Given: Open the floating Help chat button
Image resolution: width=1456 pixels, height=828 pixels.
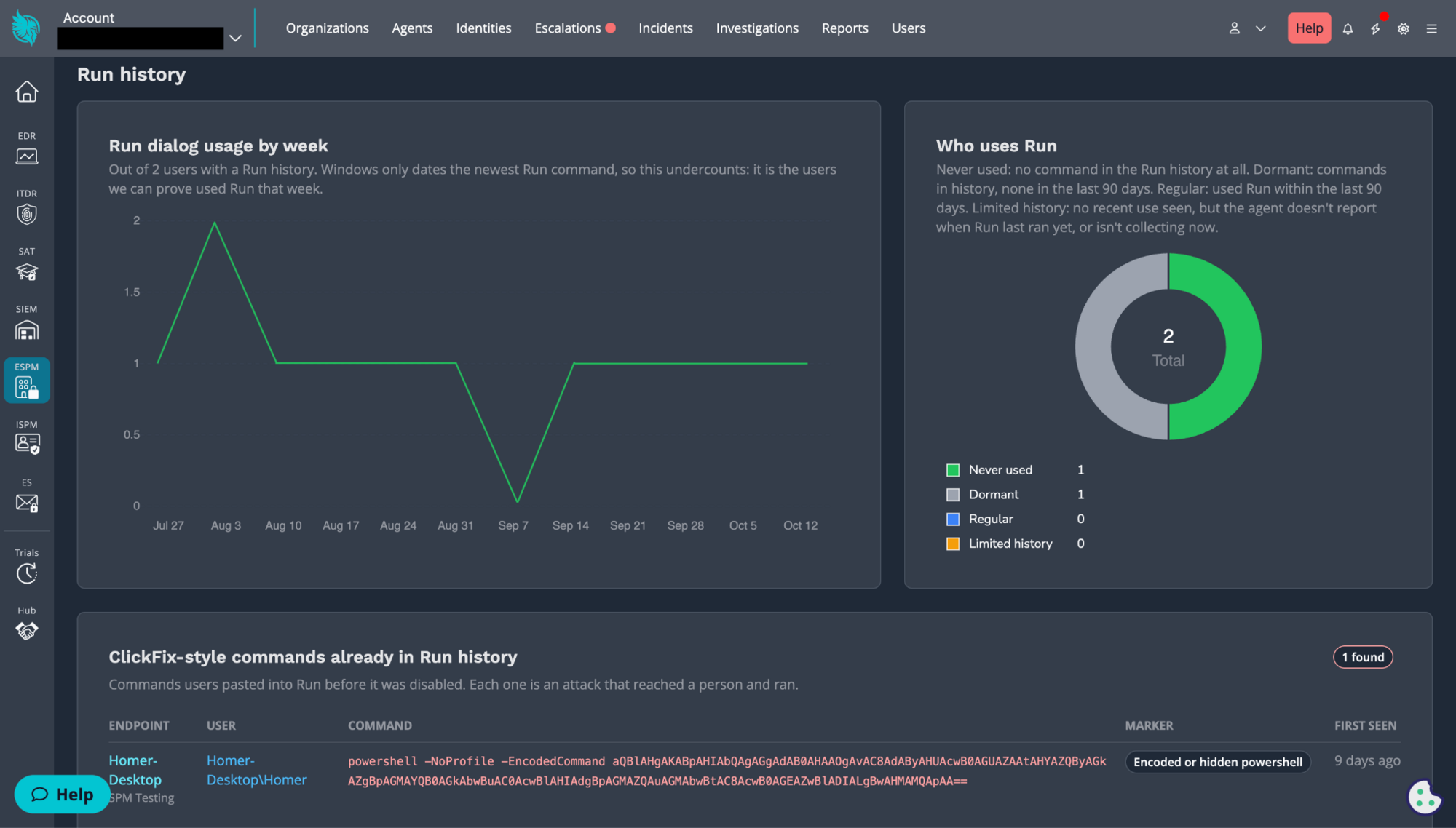Looking at the screenshot, I should pos(62,794).
